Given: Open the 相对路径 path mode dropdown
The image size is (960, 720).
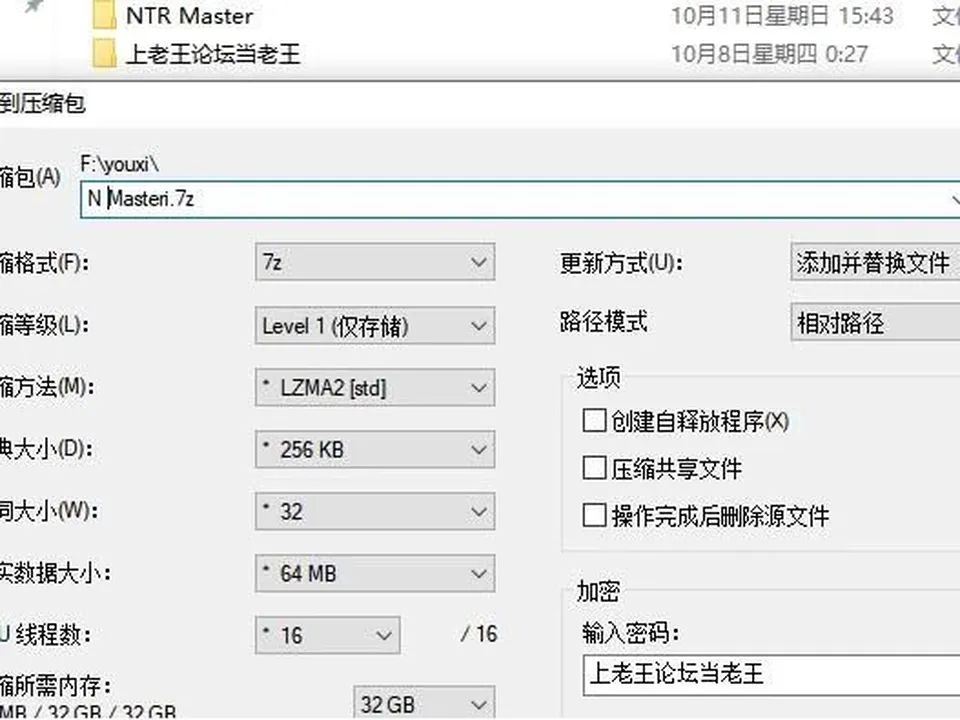Looking at the screenshot, I should tap(876, 322).
